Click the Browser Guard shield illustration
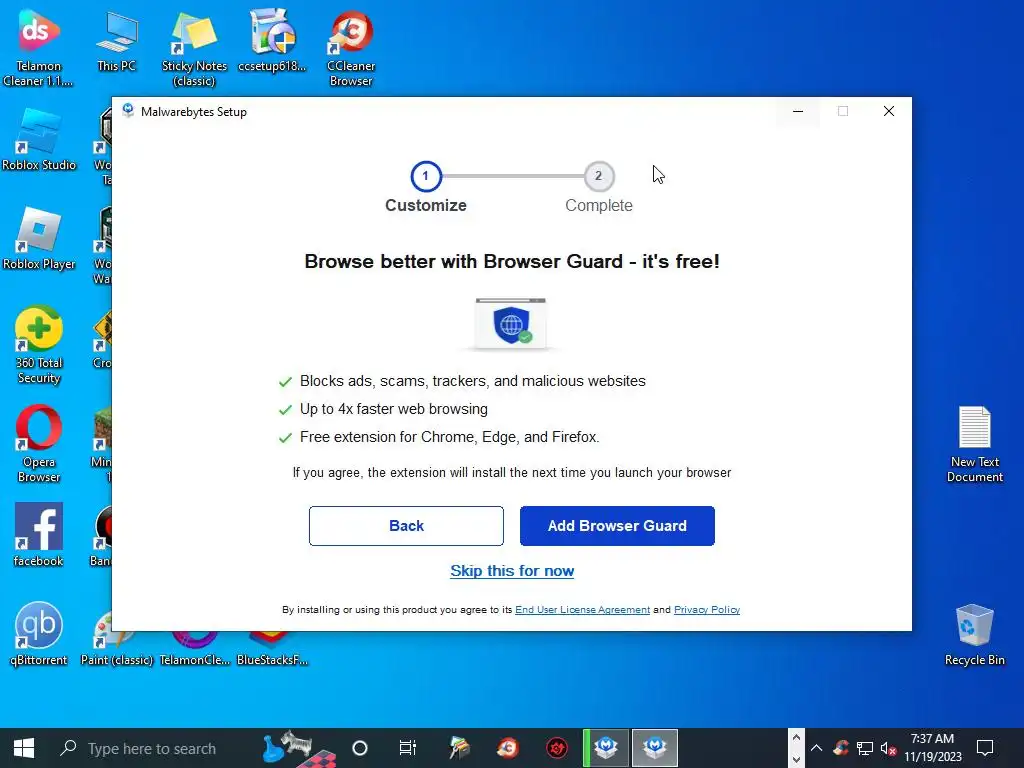 pyautogui.click(x=511, y=324)
